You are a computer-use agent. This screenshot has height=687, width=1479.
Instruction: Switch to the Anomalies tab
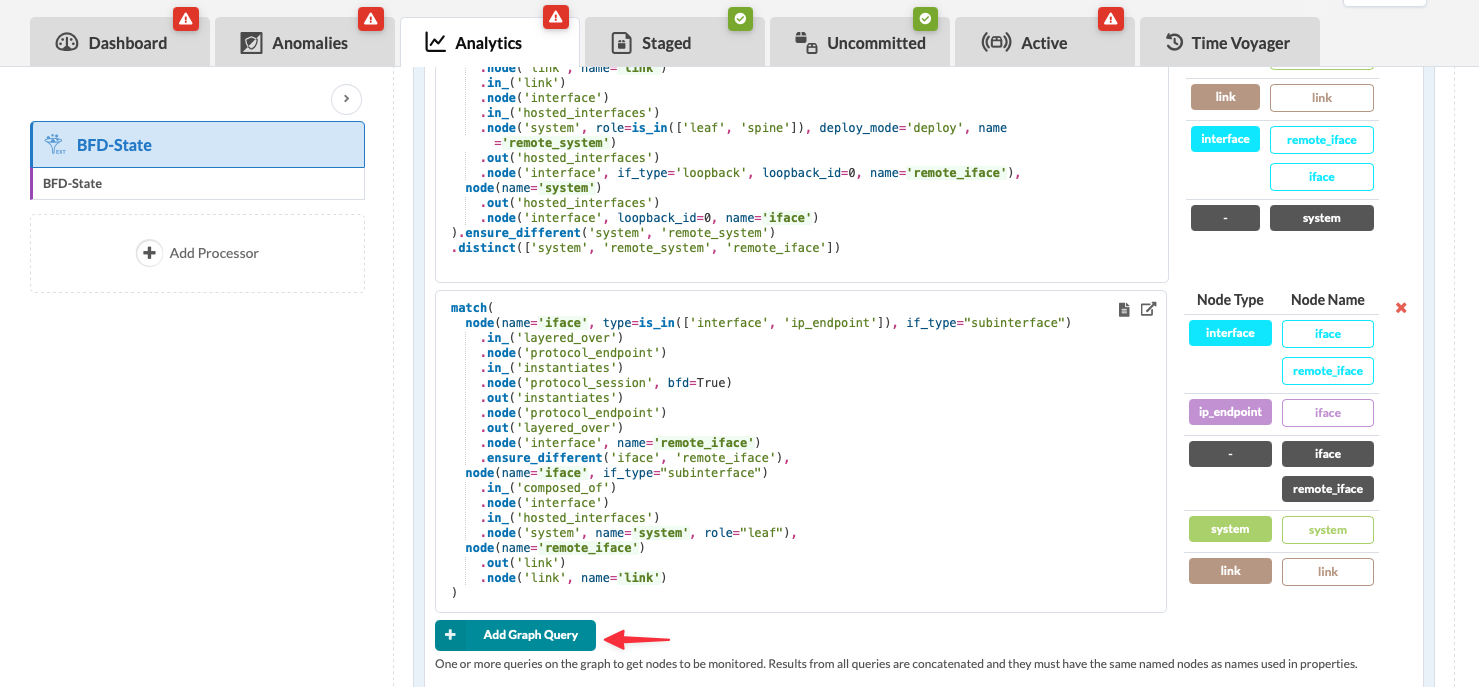305,43
